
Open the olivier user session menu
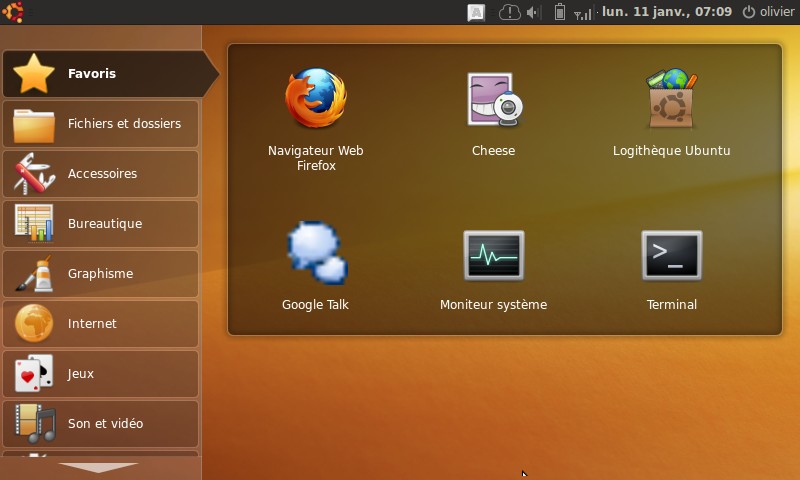768,12
